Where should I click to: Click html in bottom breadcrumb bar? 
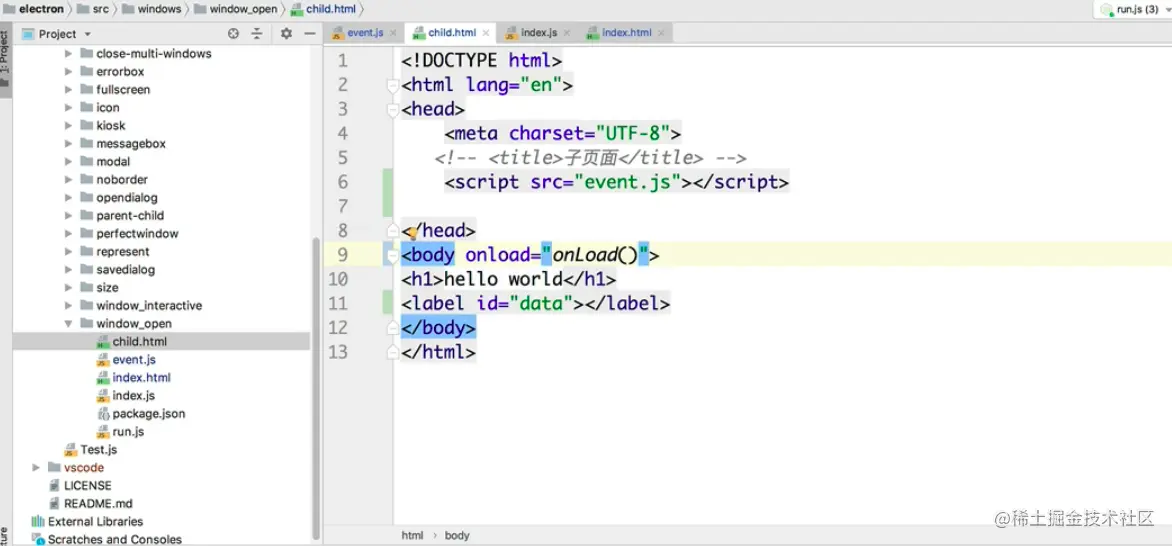[412, 536]
